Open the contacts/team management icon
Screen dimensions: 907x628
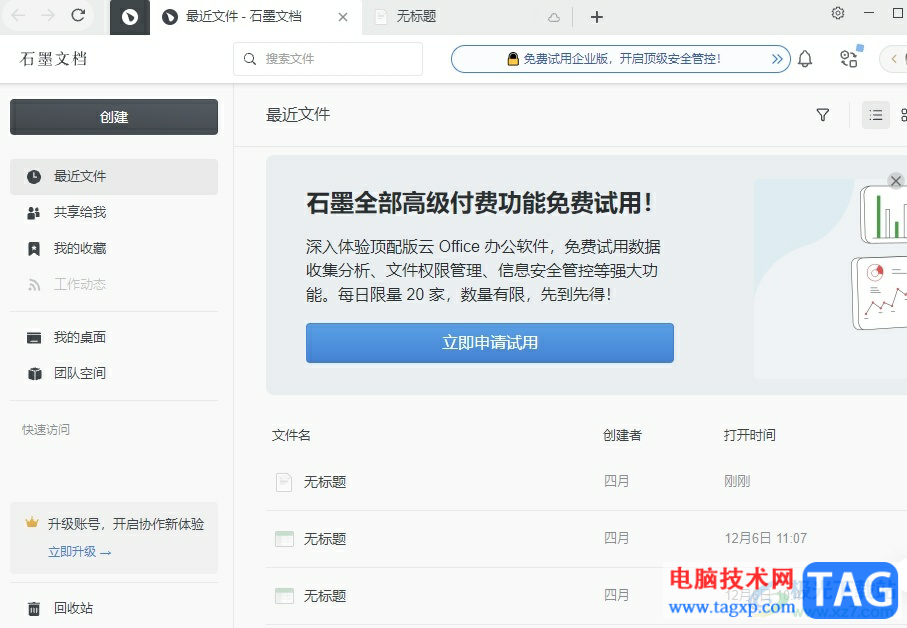tap(849, 58)
